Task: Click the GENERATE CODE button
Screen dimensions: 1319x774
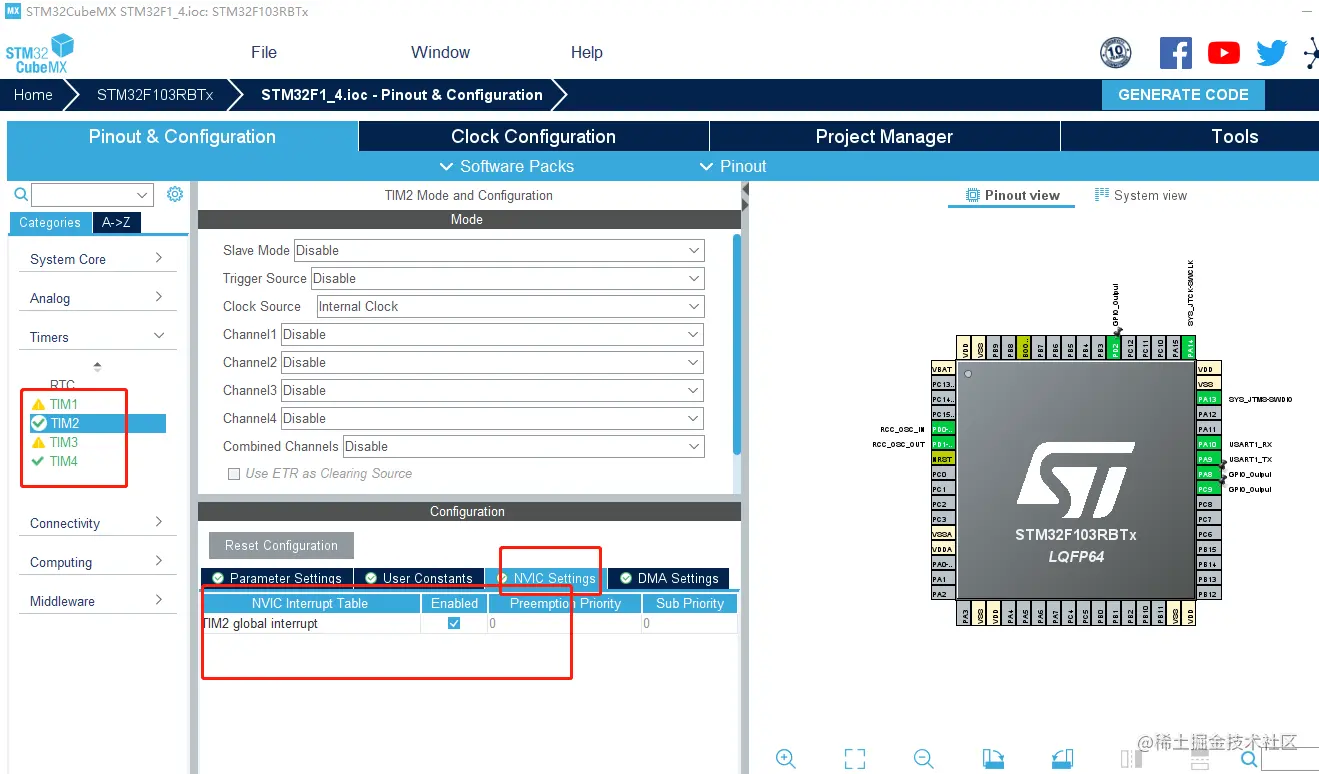Action: tap(1183, 95)
